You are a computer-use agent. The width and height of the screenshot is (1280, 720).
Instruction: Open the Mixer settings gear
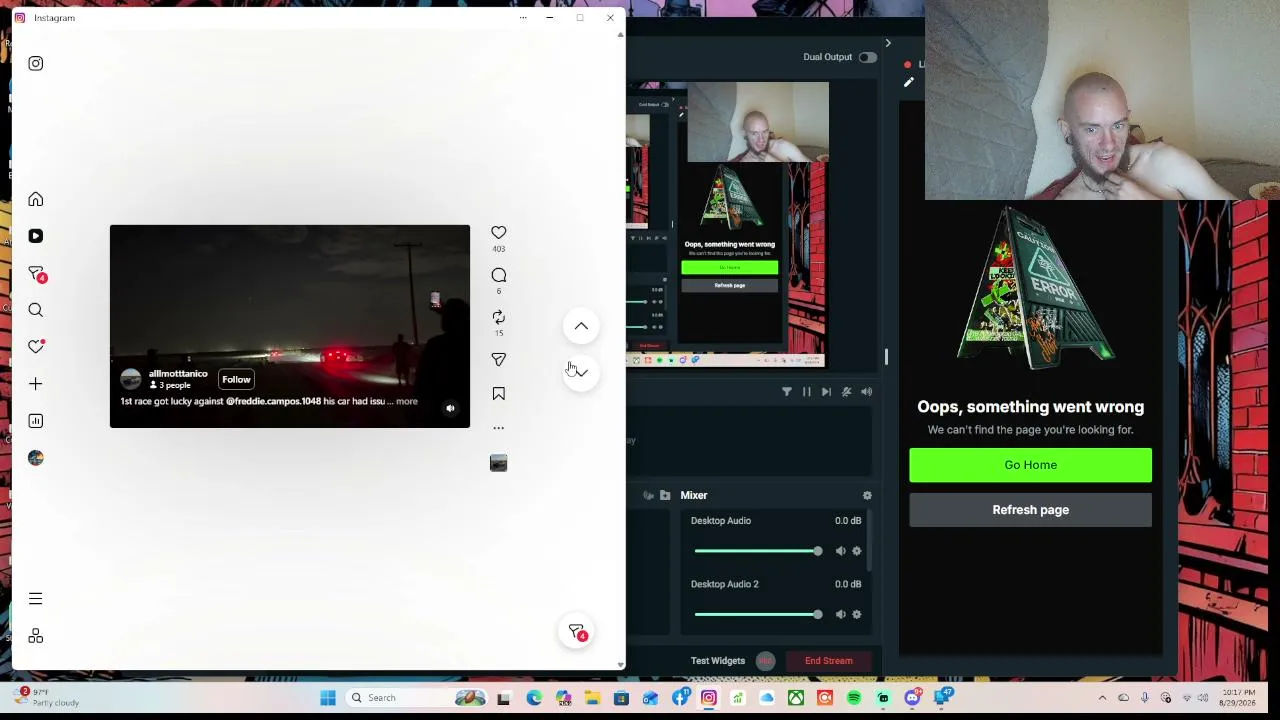coord(867,496)
